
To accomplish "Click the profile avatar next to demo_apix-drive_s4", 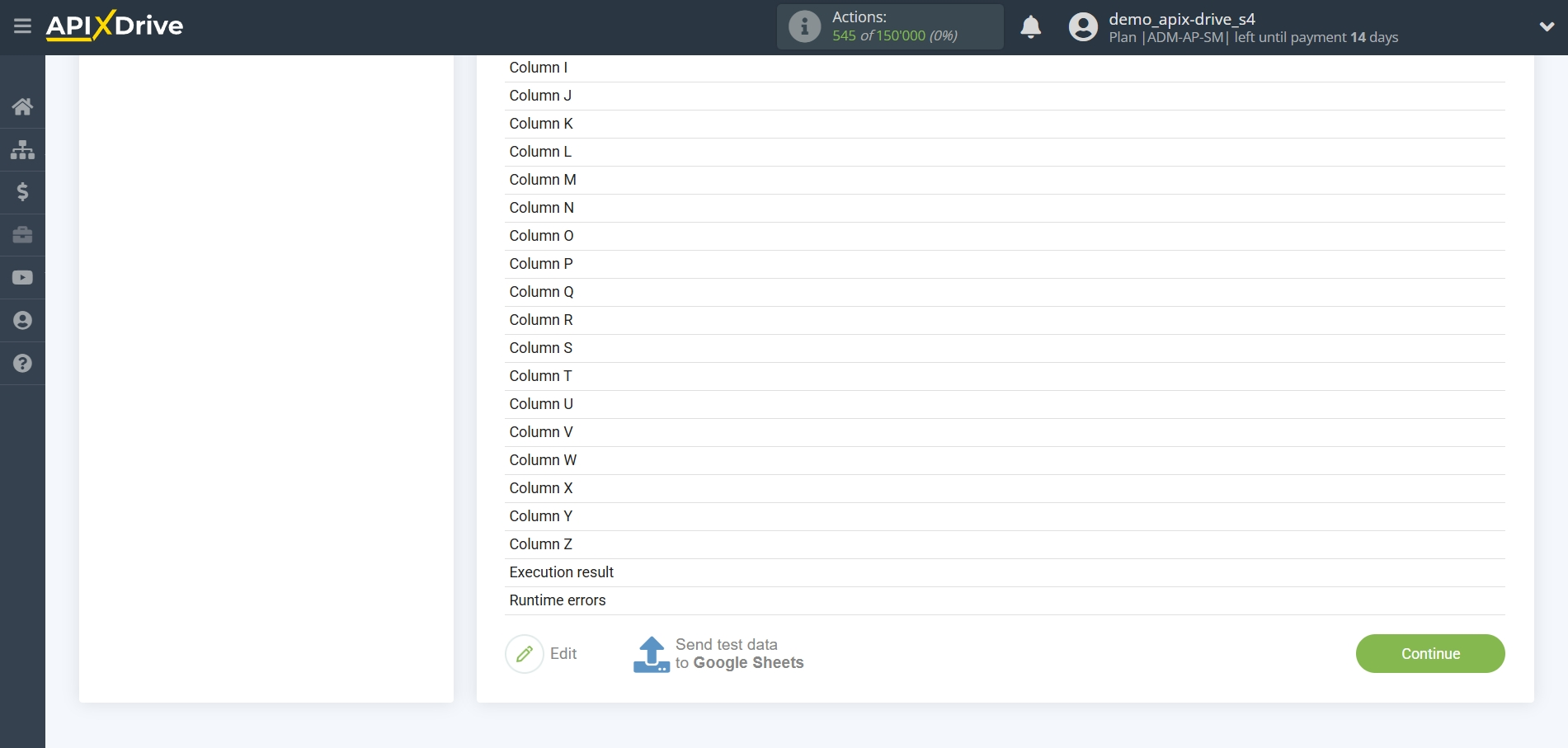I will (x=1083, y=26).
